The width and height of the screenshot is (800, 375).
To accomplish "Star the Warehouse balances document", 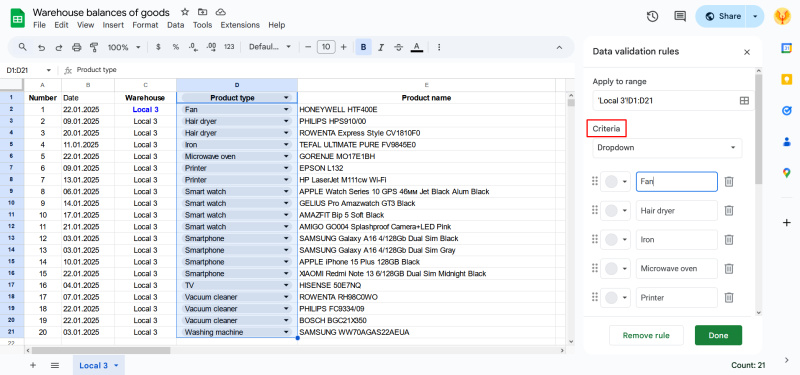I will coord(185,12).
